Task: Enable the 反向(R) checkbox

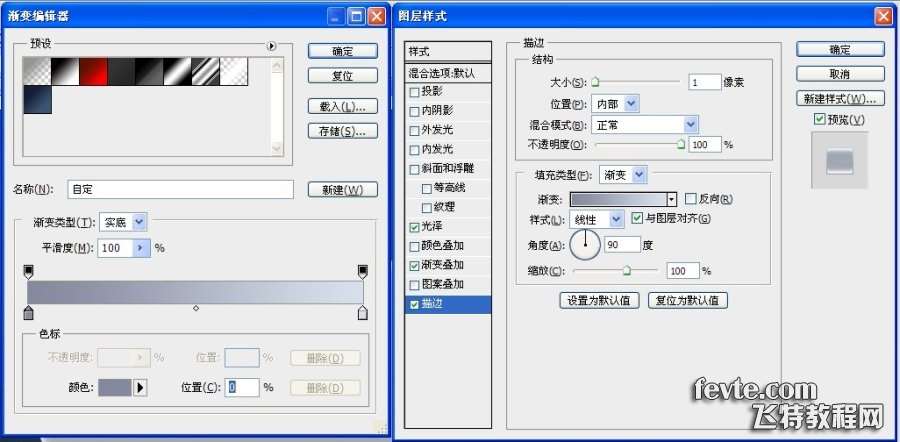Action: (x=690, y=199)
